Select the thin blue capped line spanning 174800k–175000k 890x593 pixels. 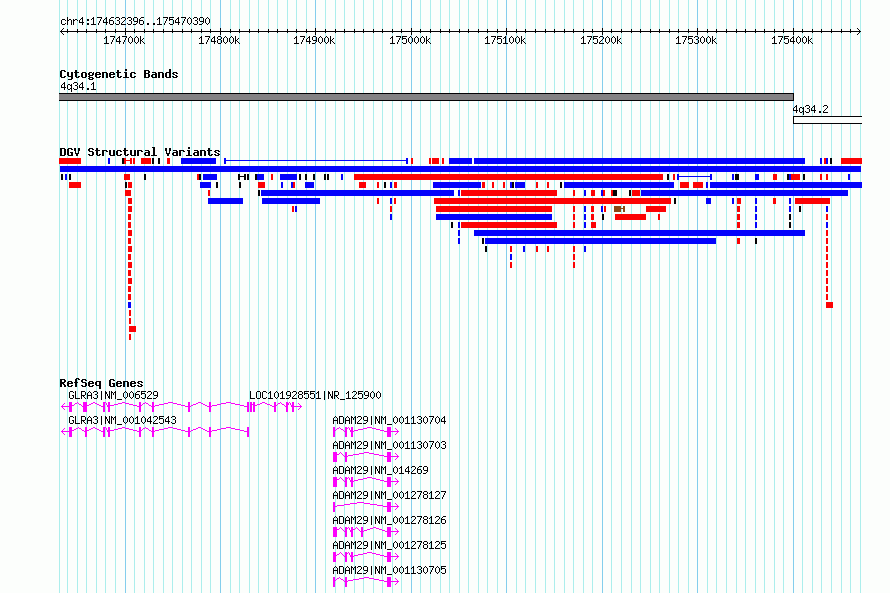tap(316, 161)
